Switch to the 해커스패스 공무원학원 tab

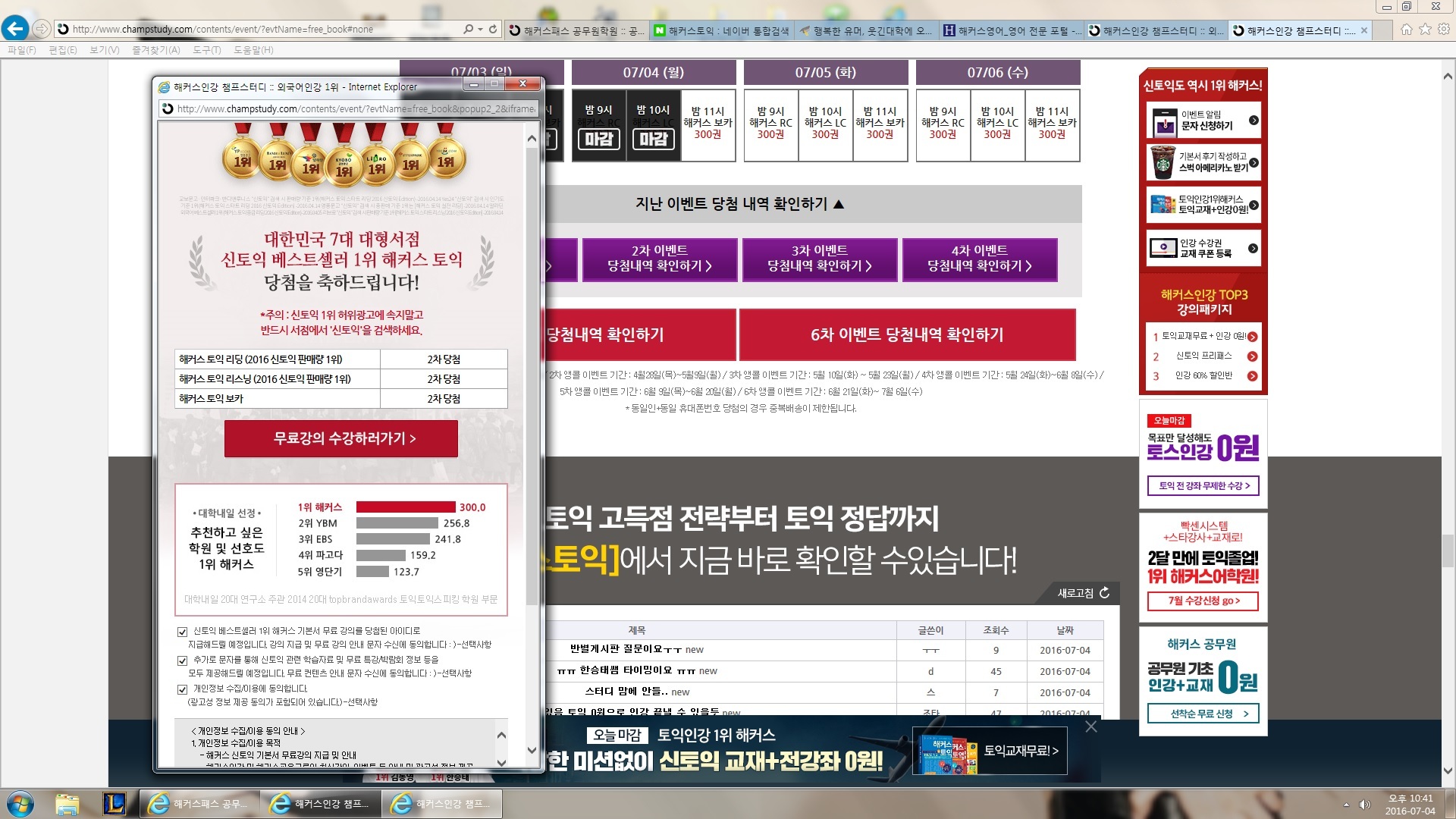577,30
